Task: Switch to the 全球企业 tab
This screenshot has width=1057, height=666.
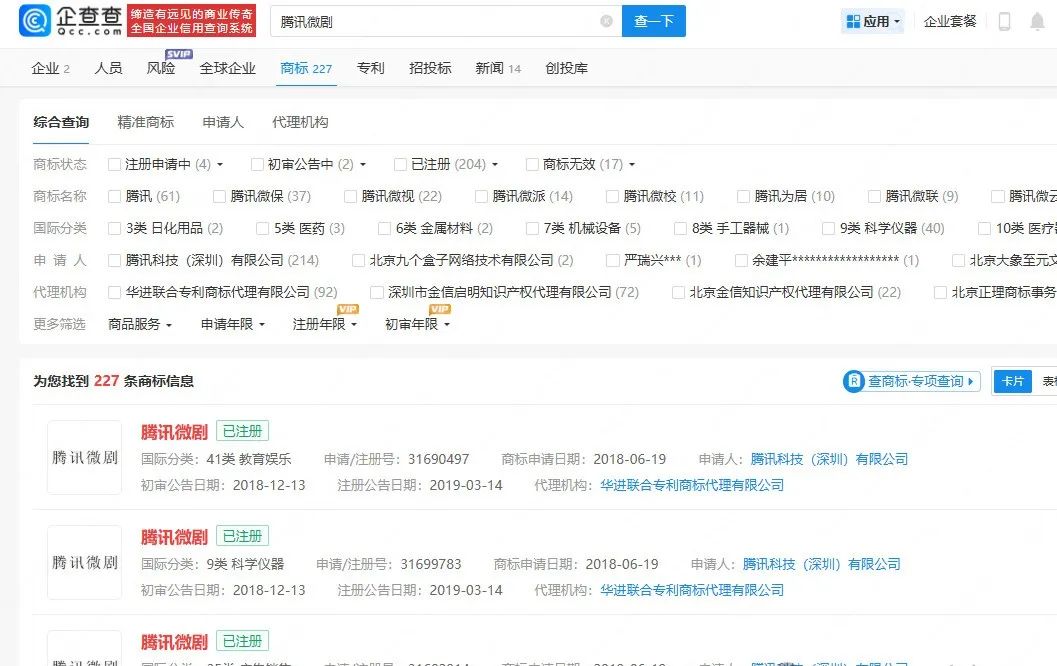Action: [227, 68]
